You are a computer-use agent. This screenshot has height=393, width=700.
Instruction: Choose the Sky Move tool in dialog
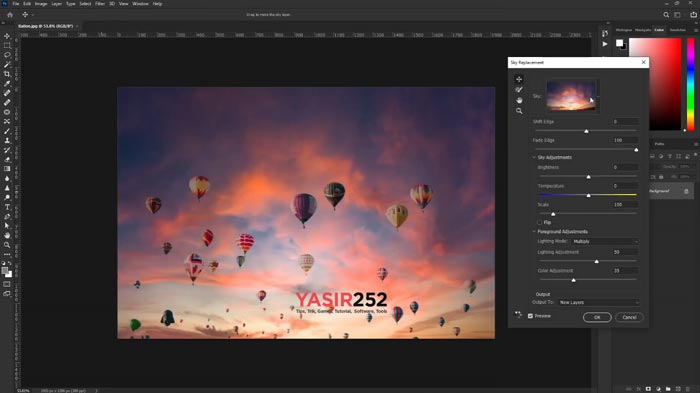[519, 79]
